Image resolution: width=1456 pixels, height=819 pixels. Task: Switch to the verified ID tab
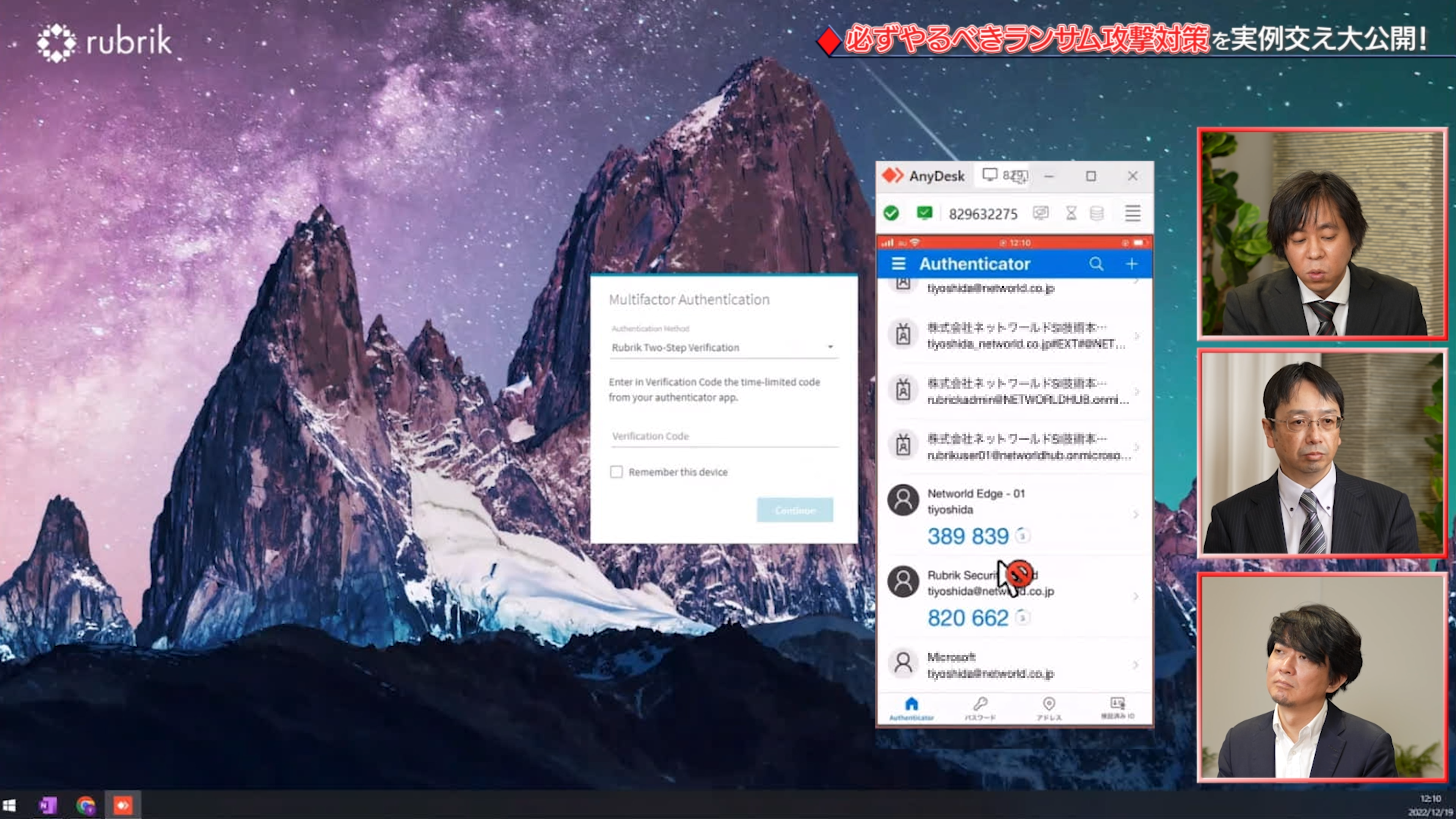[x=1117, y=708]
